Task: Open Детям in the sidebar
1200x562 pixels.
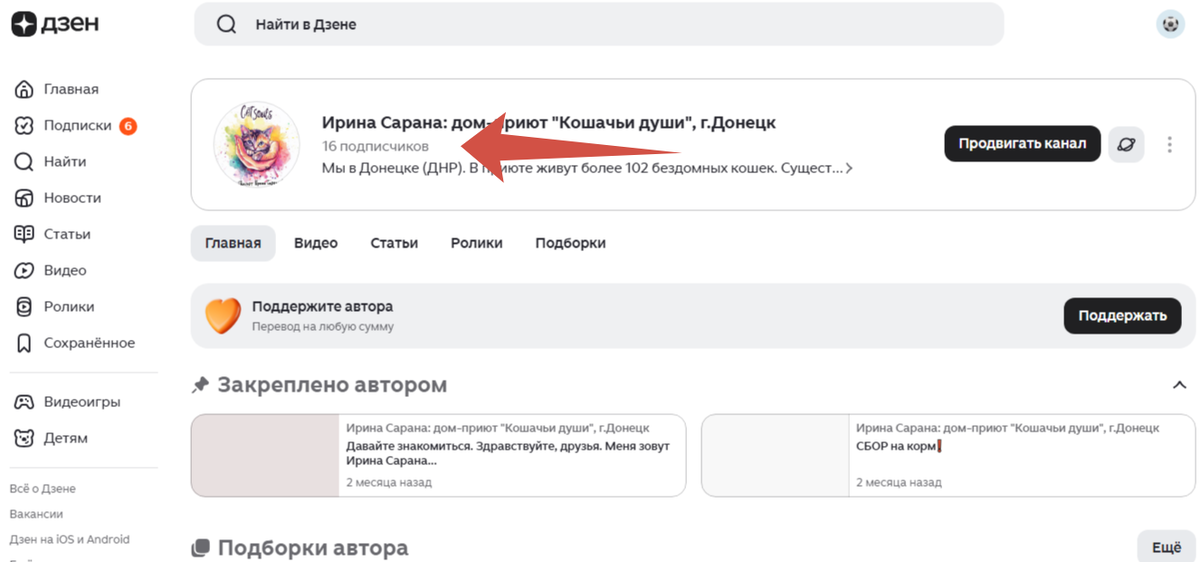Action: click(65, 438)
